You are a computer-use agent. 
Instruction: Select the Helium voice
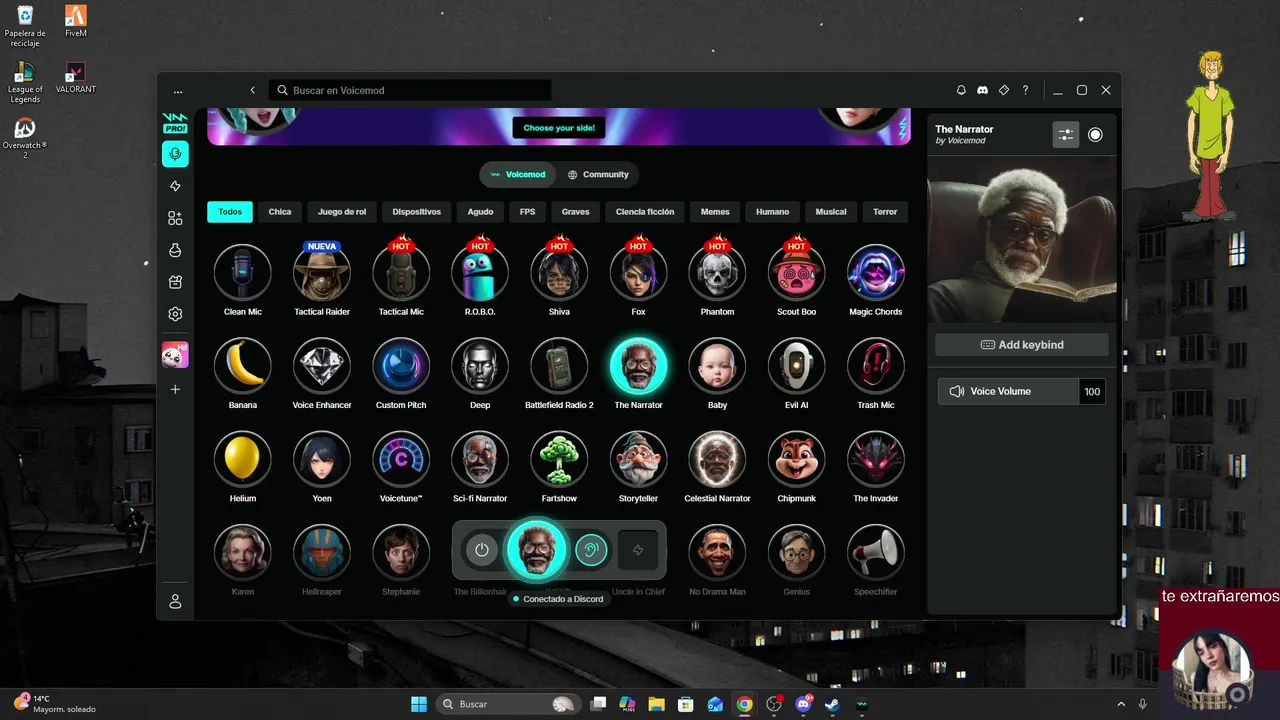click(x=242, y=458)
